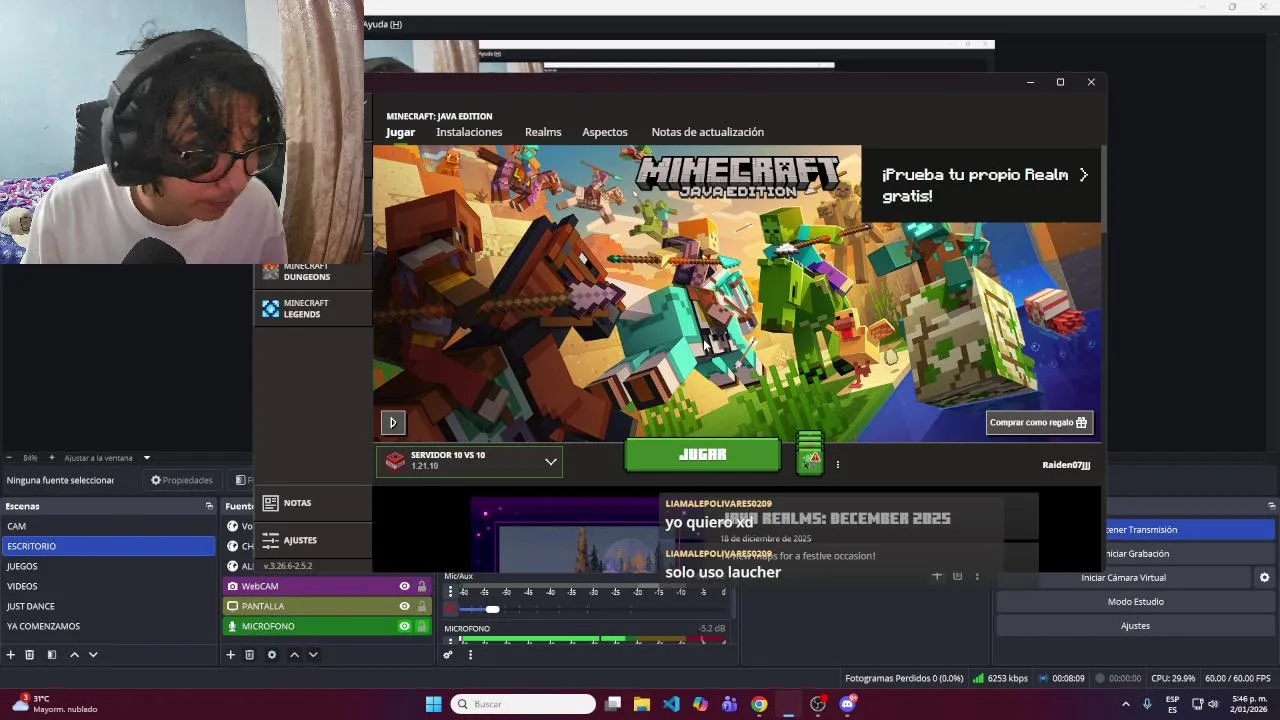Viewport: 1280px width, 720px height.
Task: Open source properties gear in Fuentes toolbar
Action: (271, 655)
